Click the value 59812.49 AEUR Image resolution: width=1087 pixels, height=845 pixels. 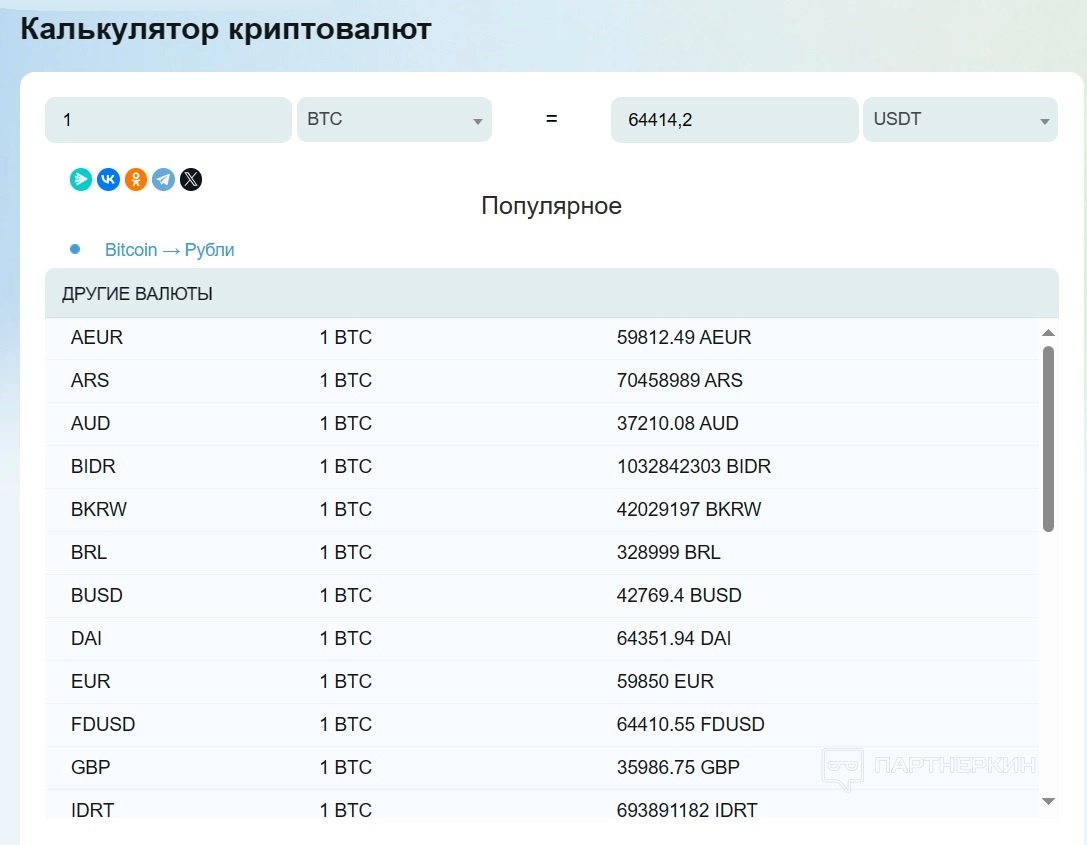[684, 338]
